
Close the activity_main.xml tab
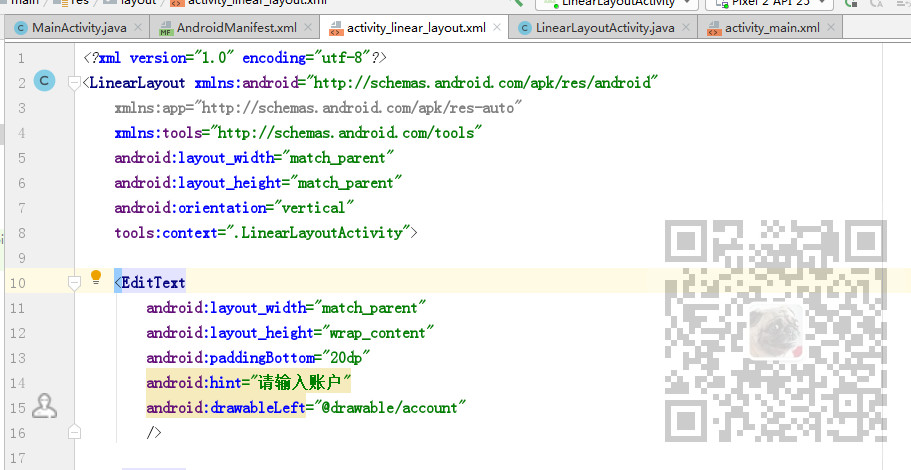(x=831, y=27)
